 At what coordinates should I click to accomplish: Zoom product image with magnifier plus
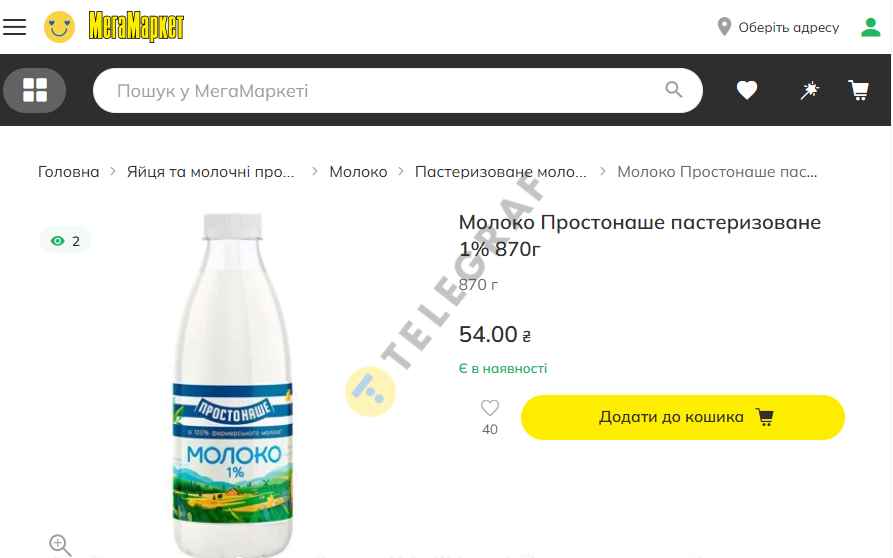point(60,545)
